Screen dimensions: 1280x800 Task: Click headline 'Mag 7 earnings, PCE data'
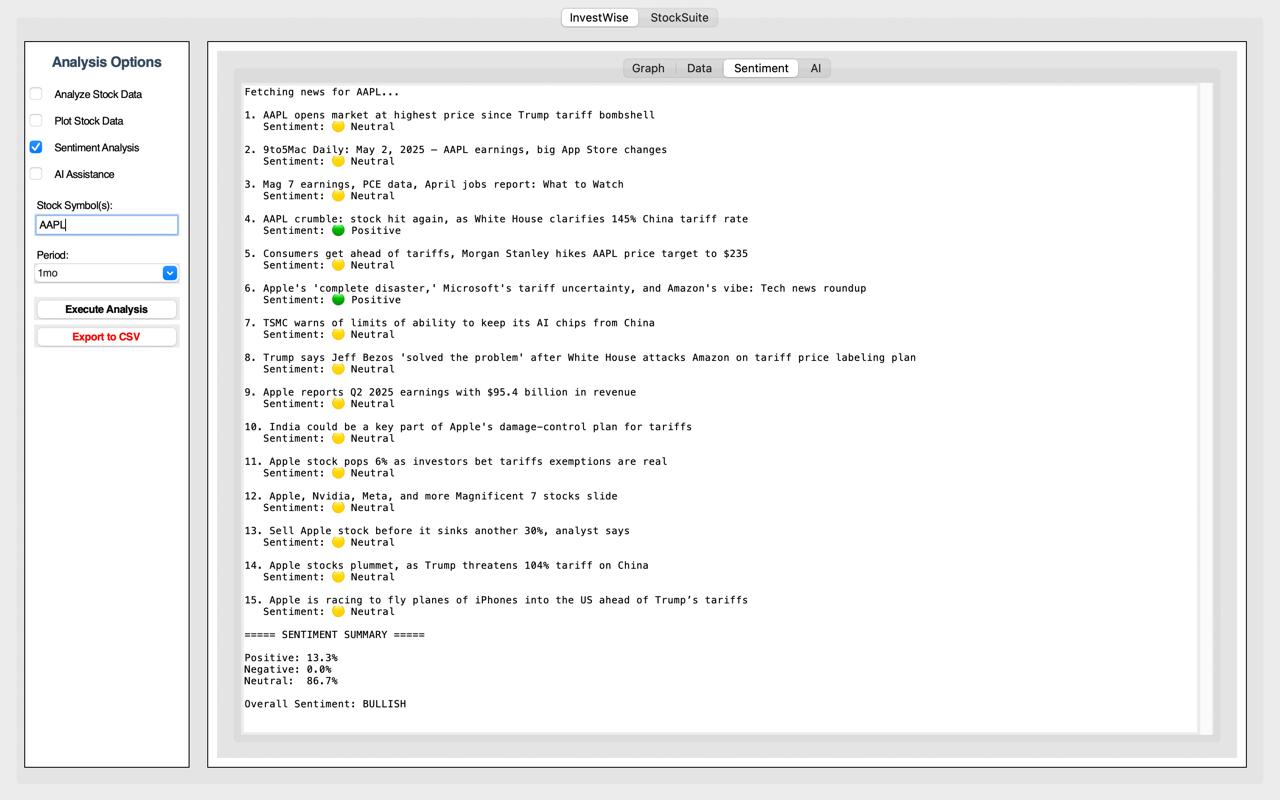[443, 184]
